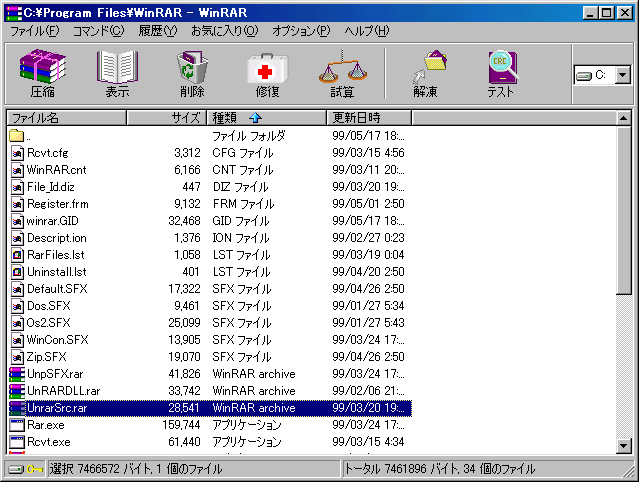The width and height of the screenshot is (639, 482).
Task: Open the ファイル(F) menu
Action: pyautogui.click(x=35, y=31)
